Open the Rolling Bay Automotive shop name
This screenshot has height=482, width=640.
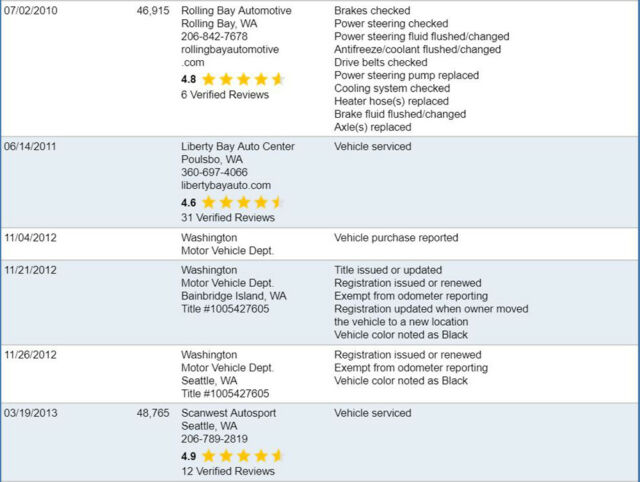point(237,8)
